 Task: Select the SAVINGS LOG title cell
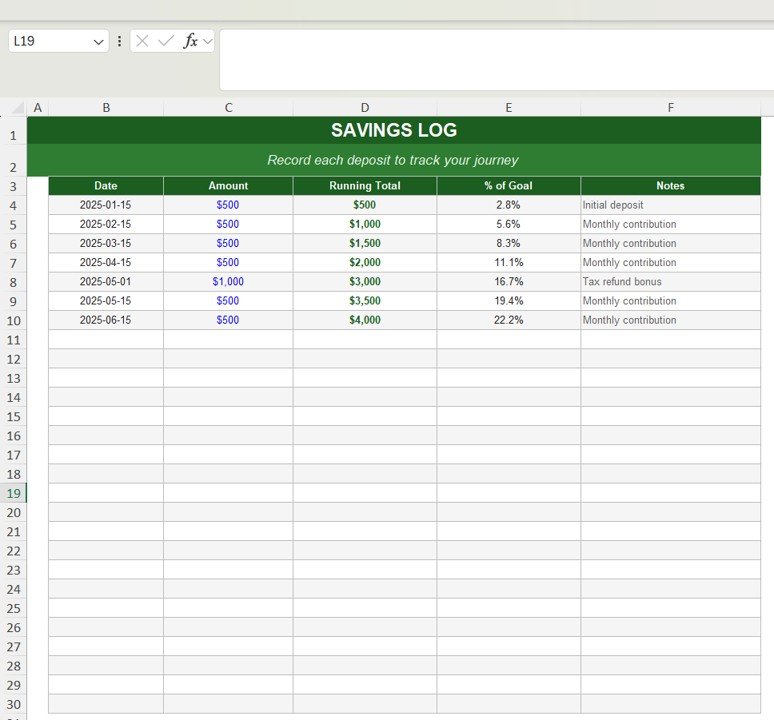pos(393,130)
